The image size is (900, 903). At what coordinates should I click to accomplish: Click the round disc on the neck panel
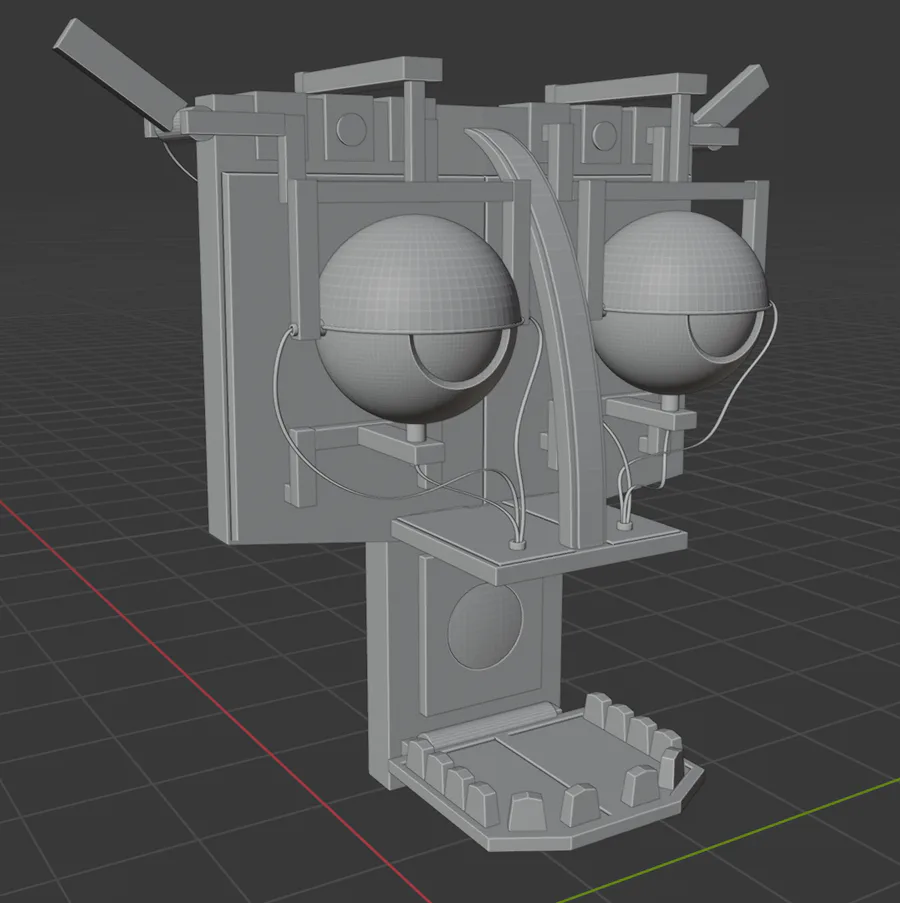coord(485,626)
